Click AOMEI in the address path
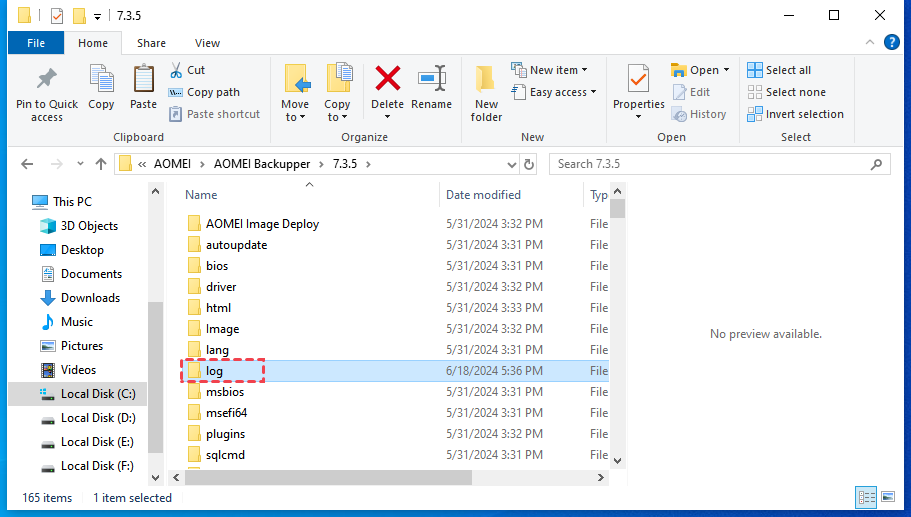The height and width of the screenshot is (517, 911). (x=172, y=164)
